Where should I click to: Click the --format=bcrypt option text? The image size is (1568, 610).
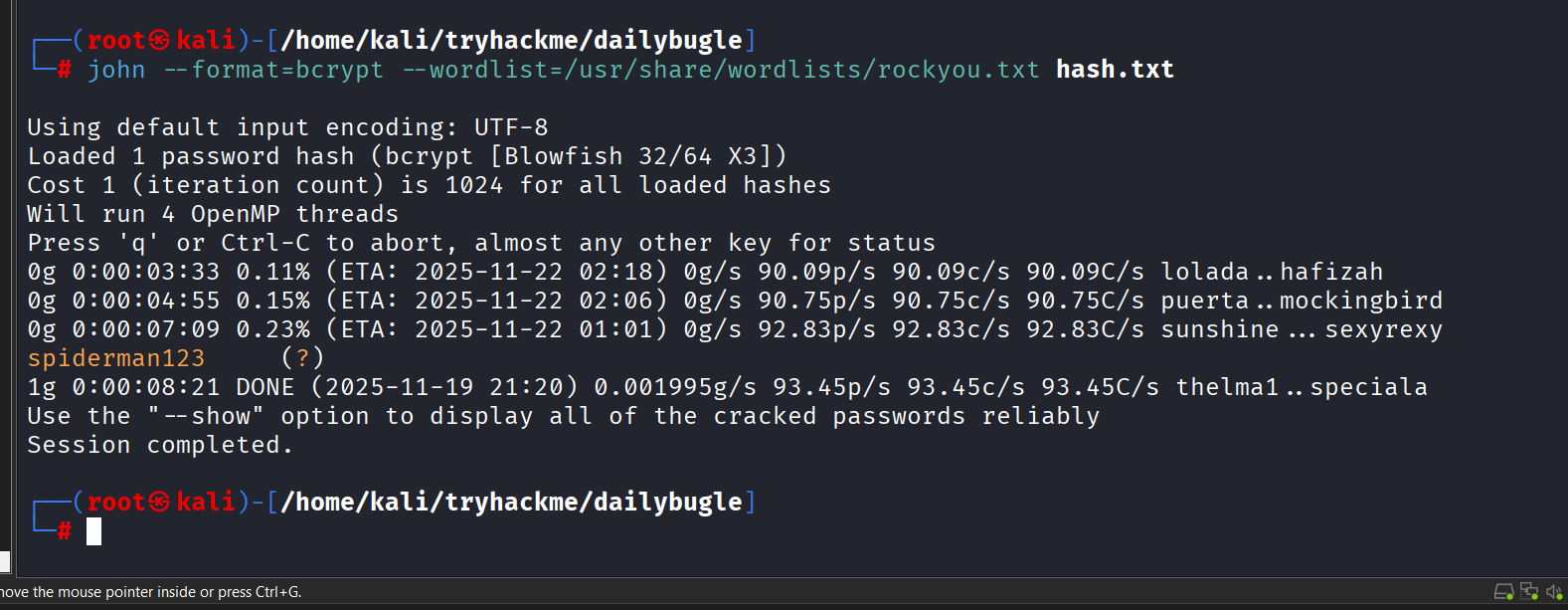click(273, 70)
